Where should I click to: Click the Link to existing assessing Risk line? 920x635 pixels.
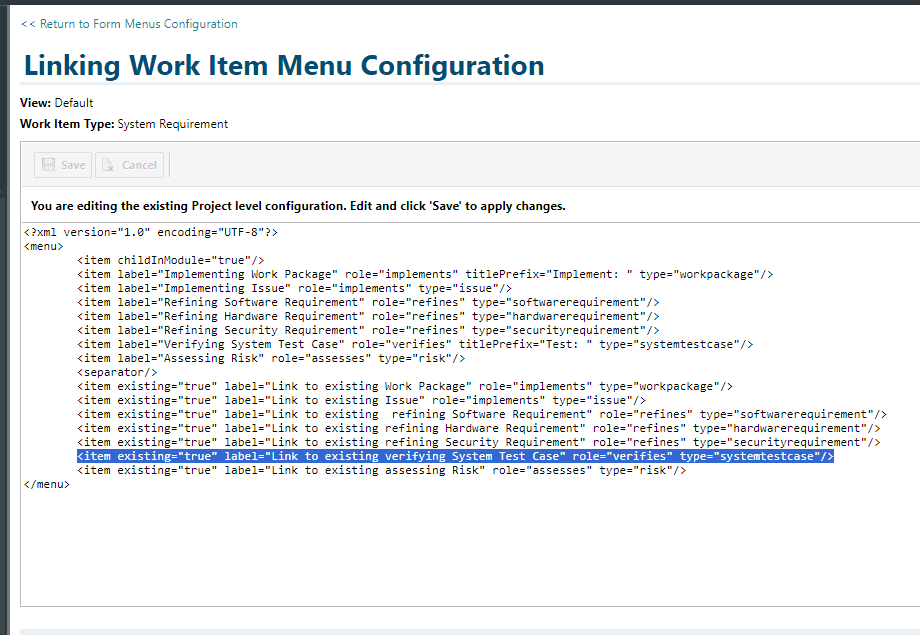click(x=382, y=470)
